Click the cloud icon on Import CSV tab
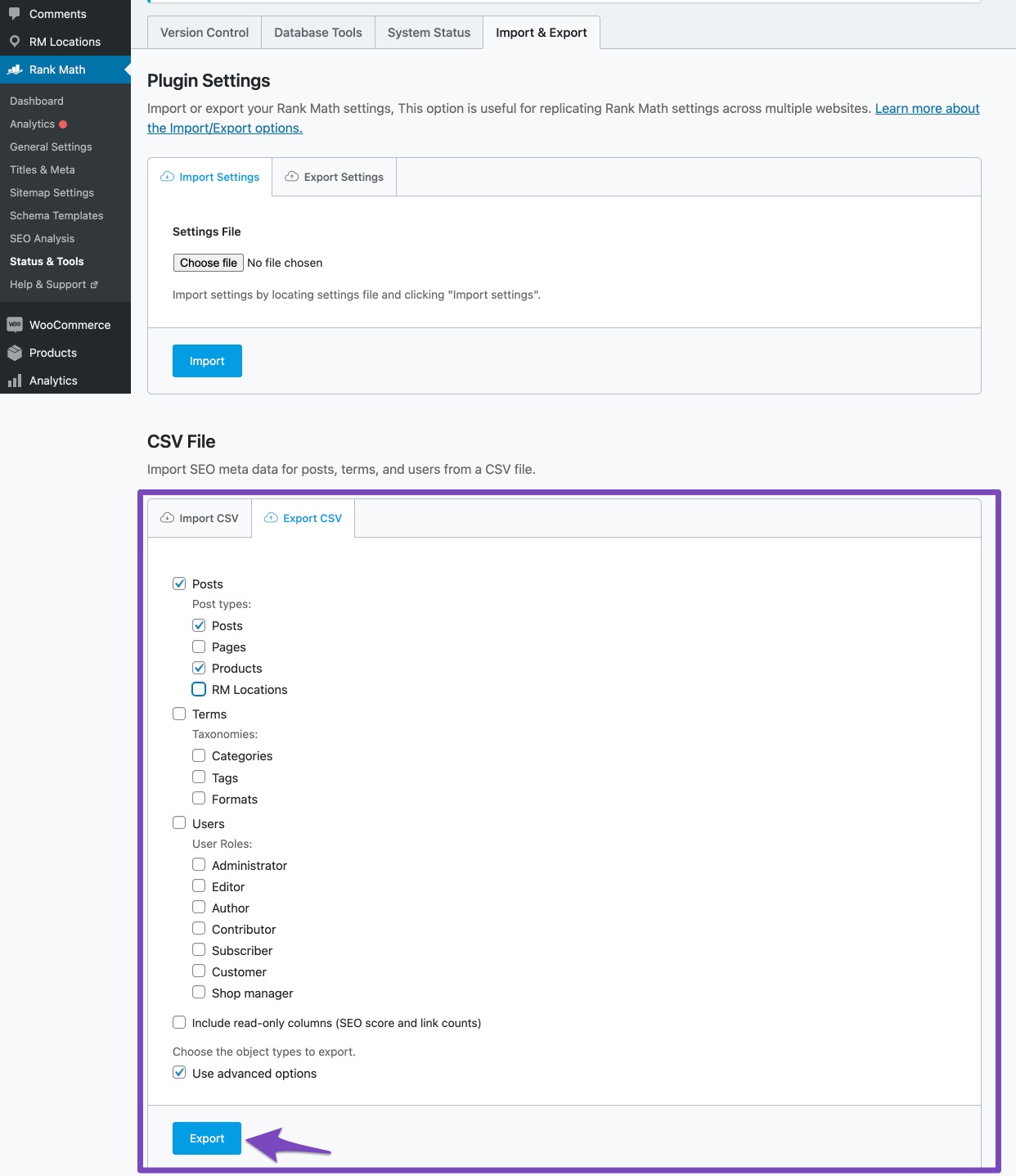Viewport: 1016px width, 1176px height. (167, 518)
